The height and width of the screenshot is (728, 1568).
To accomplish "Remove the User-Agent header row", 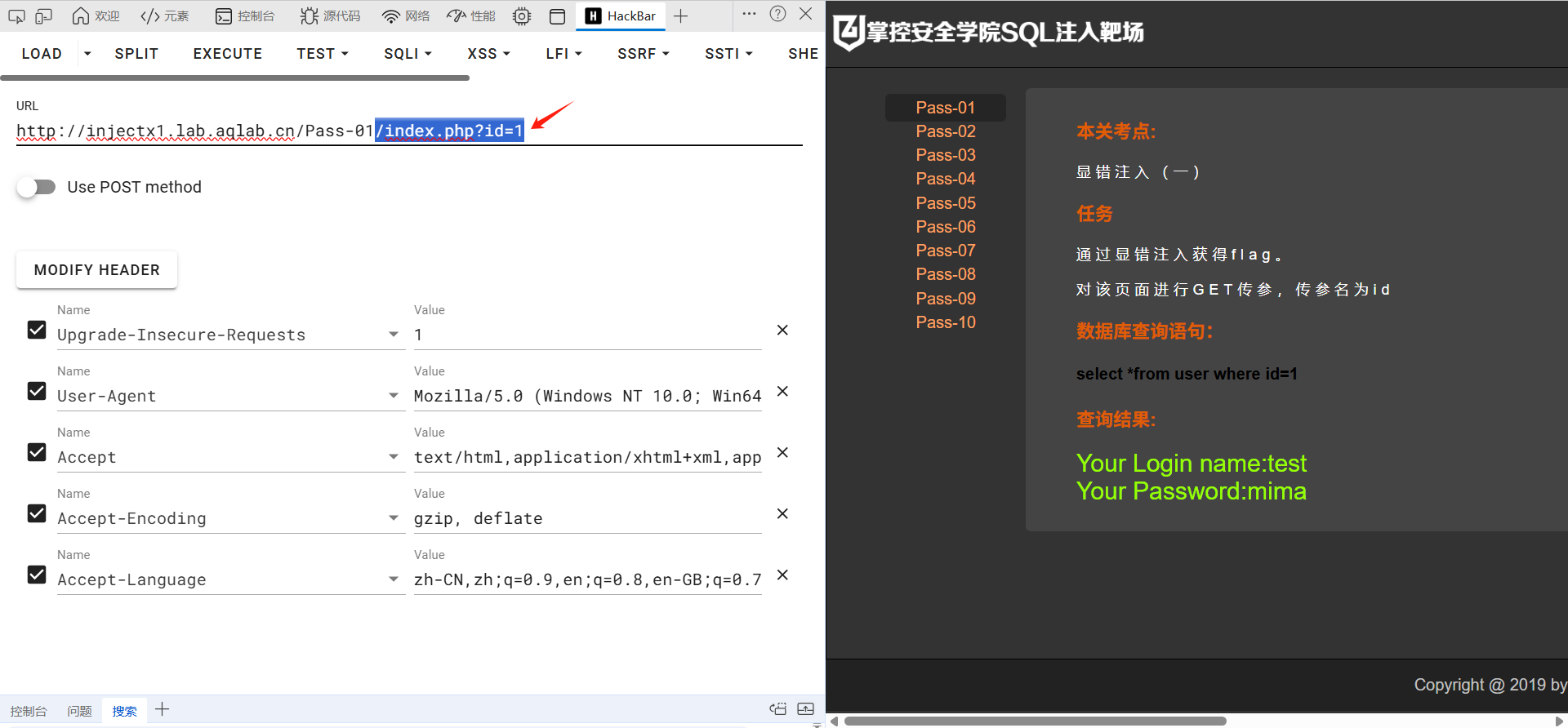I will coord(782,391).
